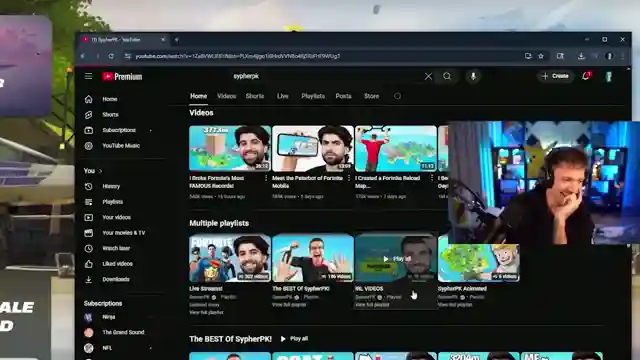Play all on IRL VIDEOS playlist

coord(397,259)
